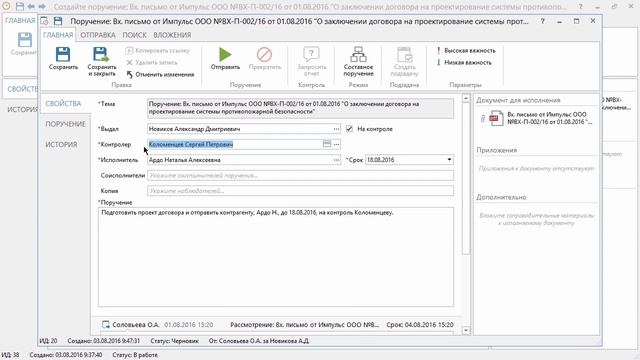Click the Поручение text area
Screen dimensions: 640x360
coord(276,257)
